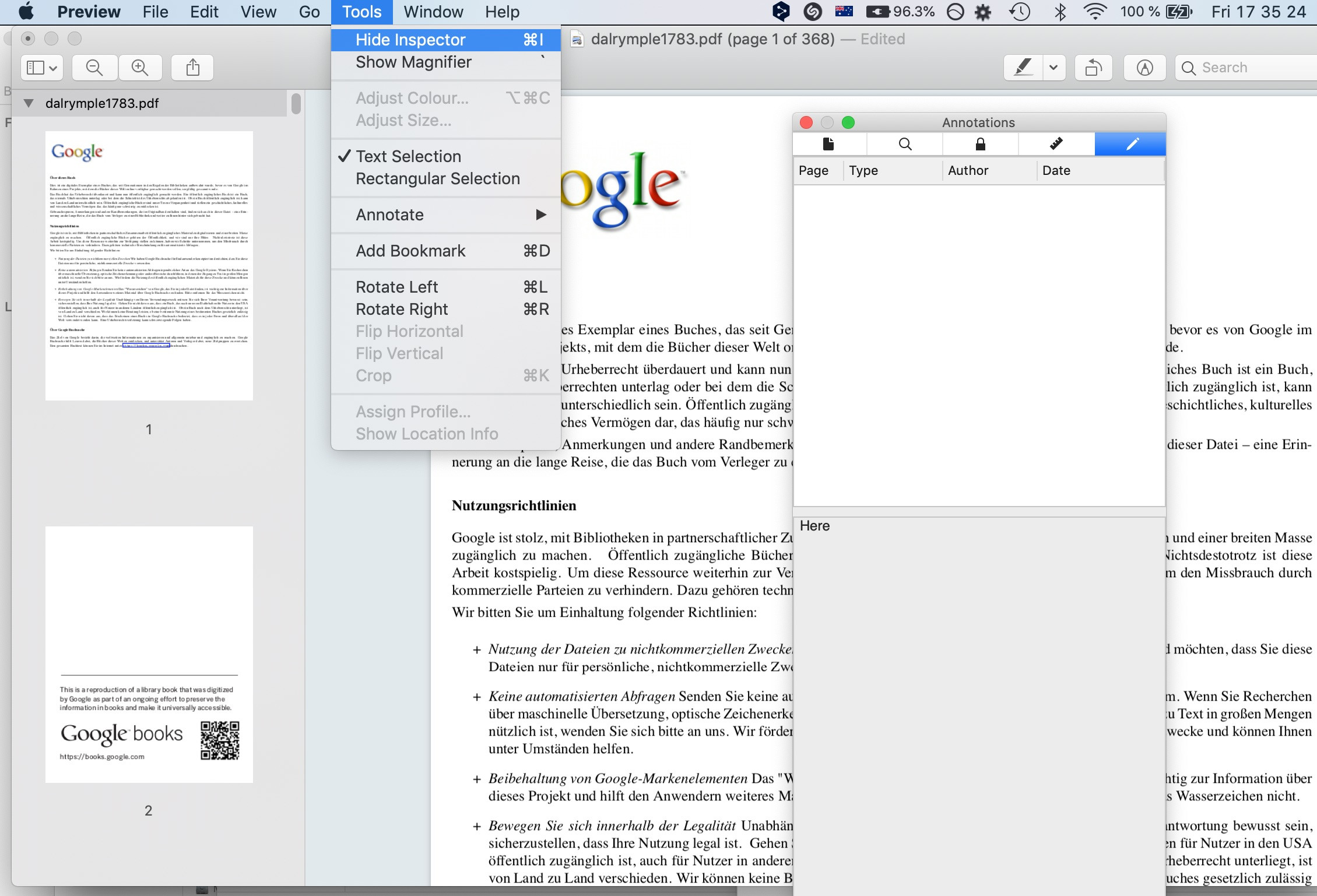
Task: Select the highlight pen tool
Action: [1023, 68]
